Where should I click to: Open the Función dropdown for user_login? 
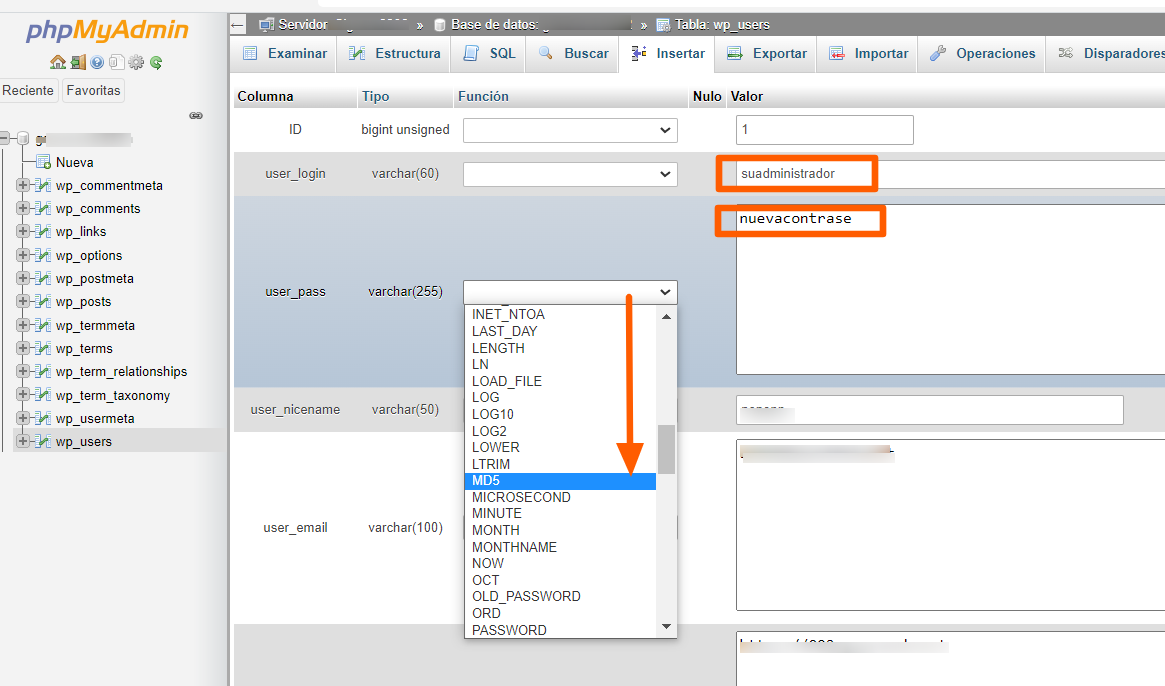(570, 174)
